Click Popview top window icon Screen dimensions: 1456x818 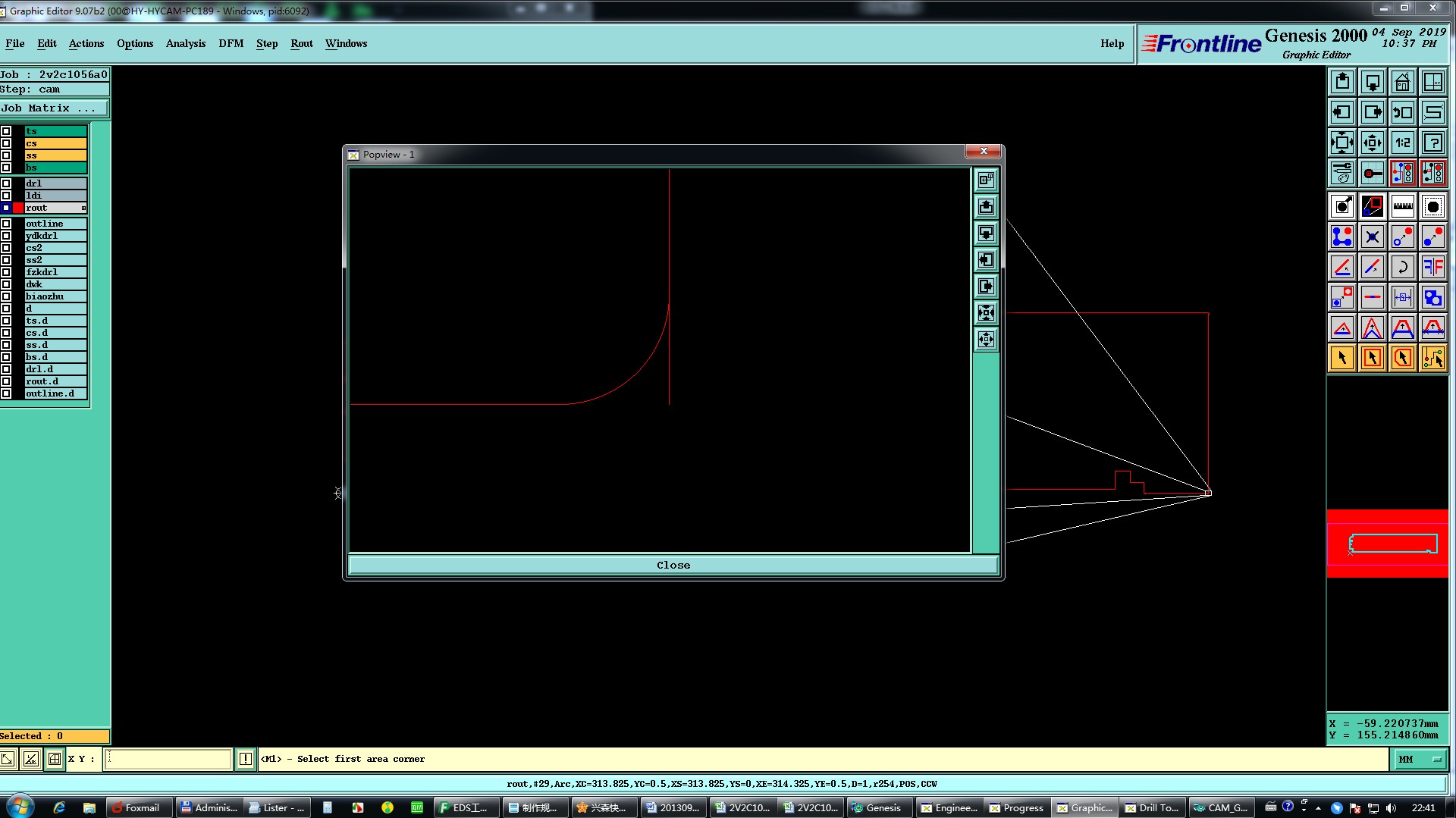coord(986,180)
